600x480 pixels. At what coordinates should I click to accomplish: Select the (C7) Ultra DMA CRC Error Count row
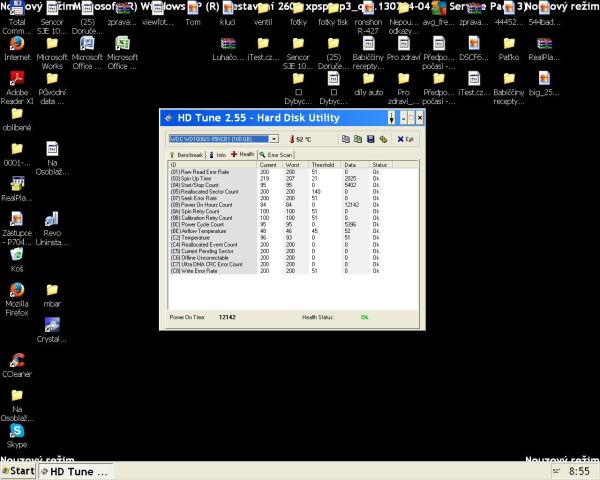tap(281, 264)
